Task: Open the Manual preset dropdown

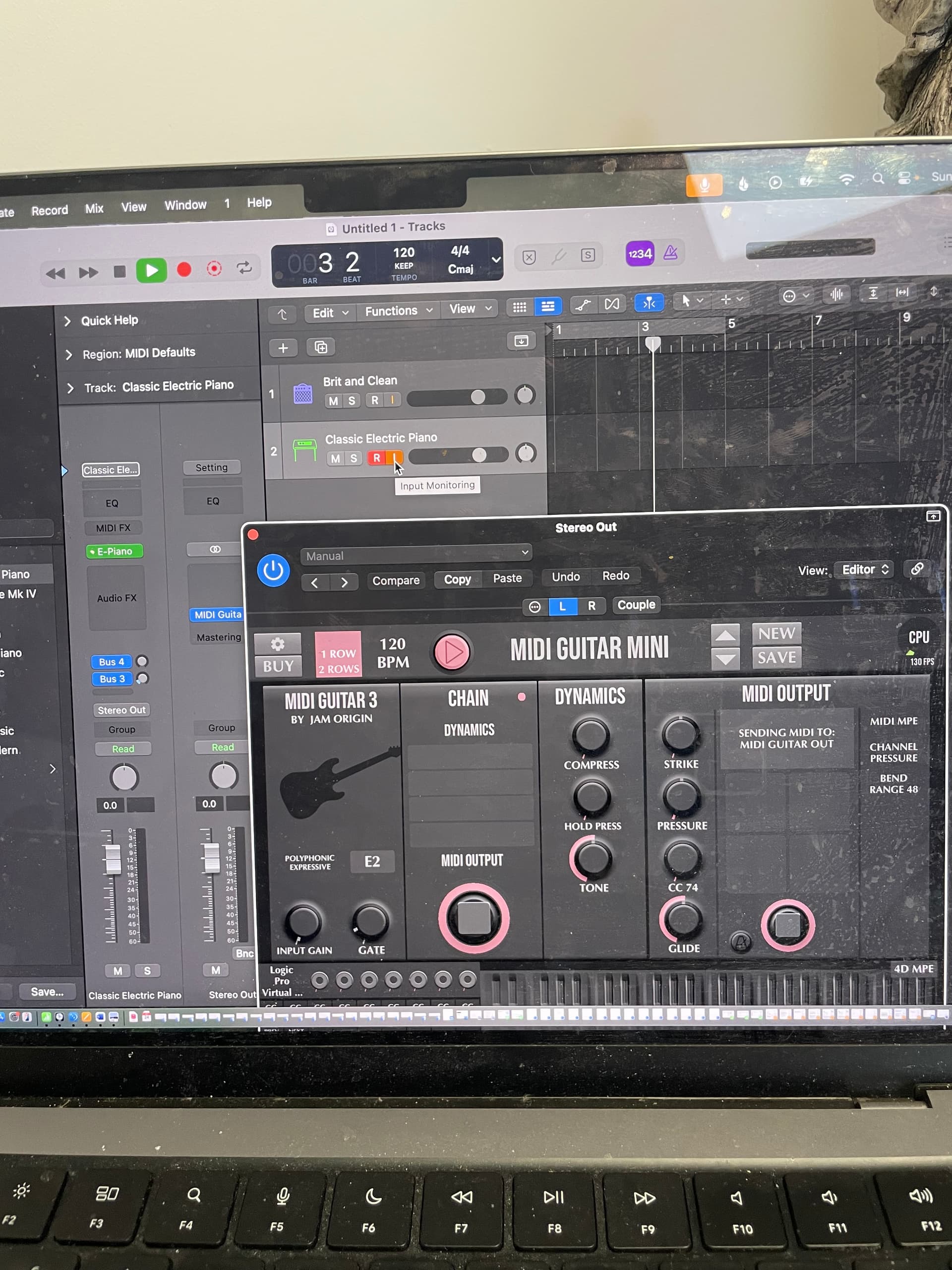Action: click(x=416, y=555)
